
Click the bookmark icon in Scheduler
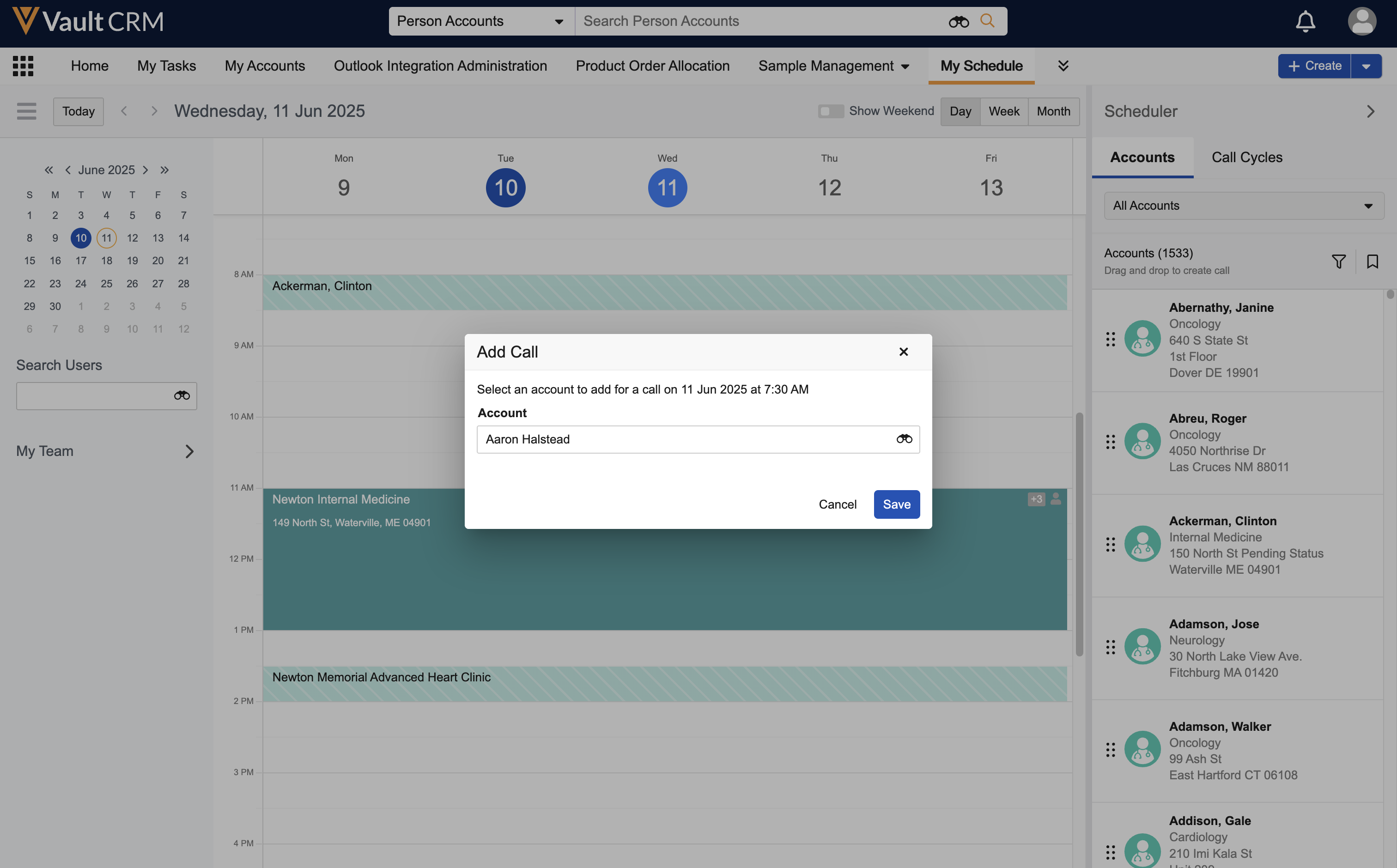(1373, 262)
